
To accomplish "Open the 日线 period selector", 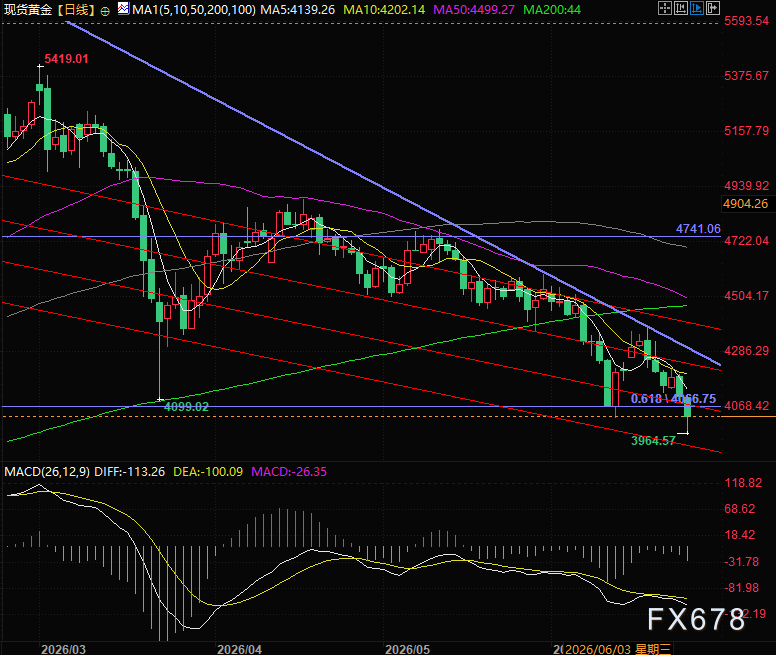I will click(76, 10).
